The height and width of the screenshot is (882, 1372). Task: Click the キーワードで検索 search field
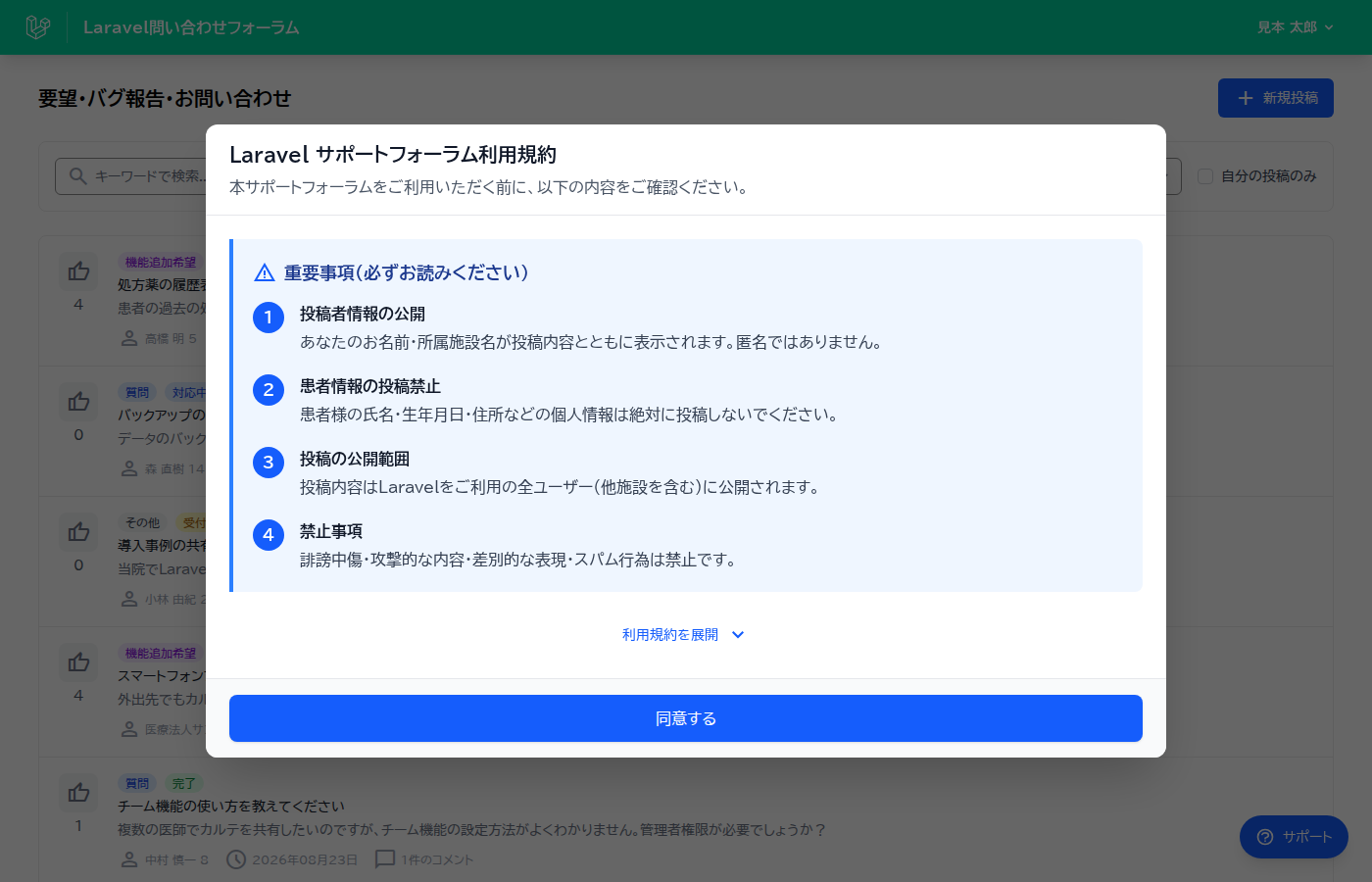130,176
